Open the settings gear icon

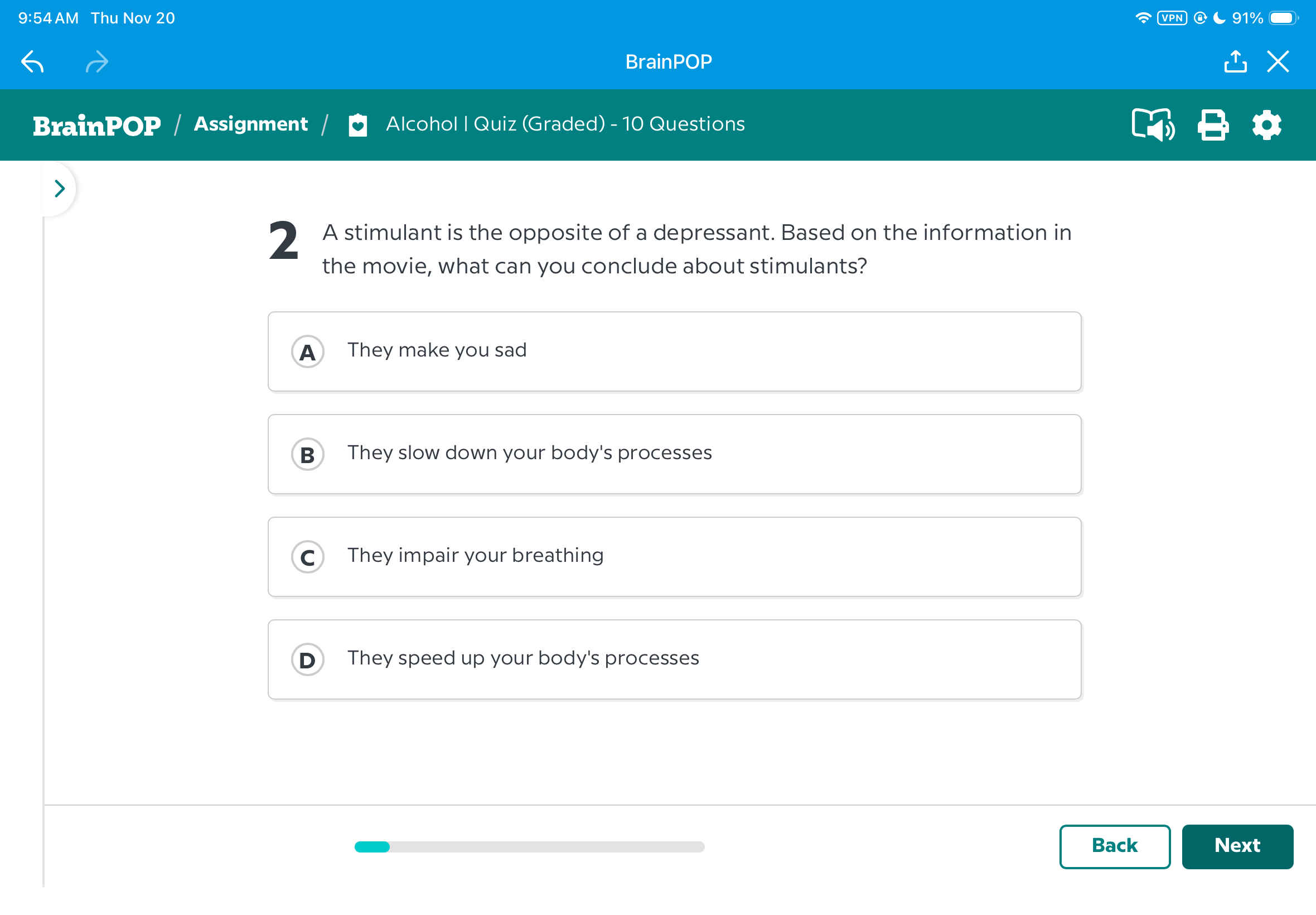pos(1266,124)
